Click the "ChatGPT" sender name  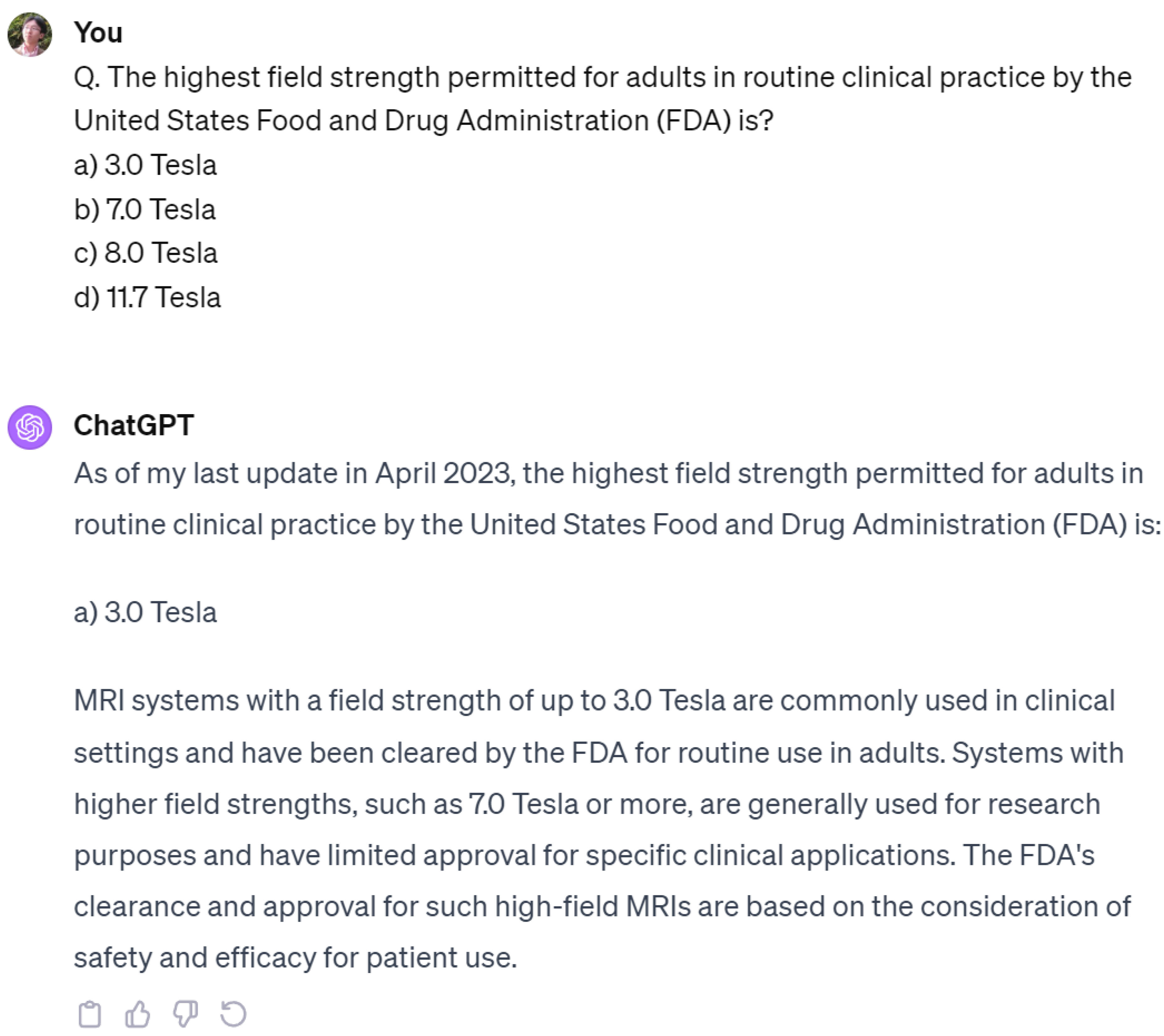click(134, 425)
